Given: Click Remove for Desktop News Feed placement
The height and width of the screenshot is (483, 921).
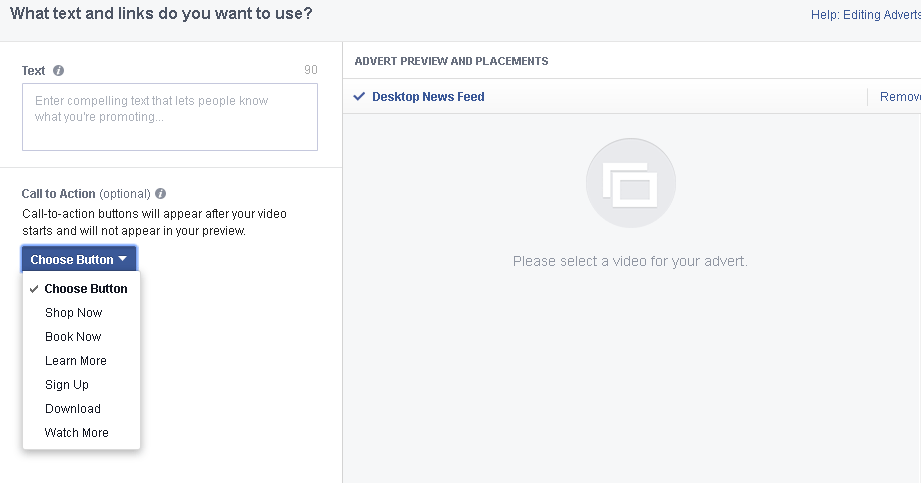Looking at the screenshot, I should (900, 97).
